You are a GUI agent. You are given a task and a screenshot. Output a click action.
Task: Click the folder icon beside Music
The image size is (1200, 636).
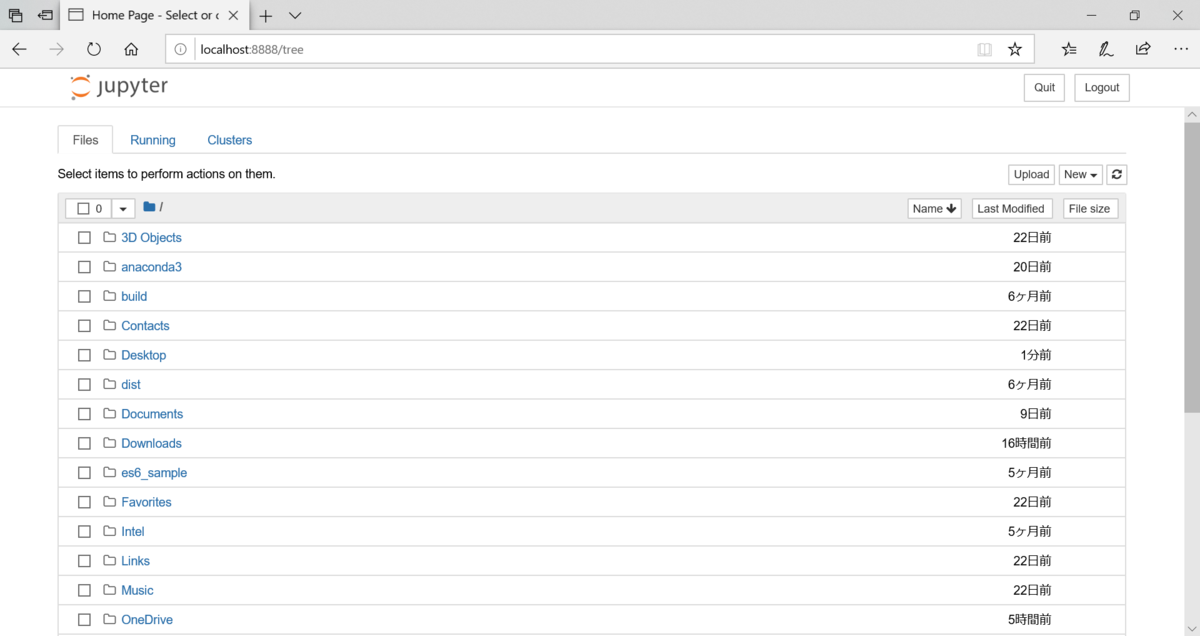(110, 590)
